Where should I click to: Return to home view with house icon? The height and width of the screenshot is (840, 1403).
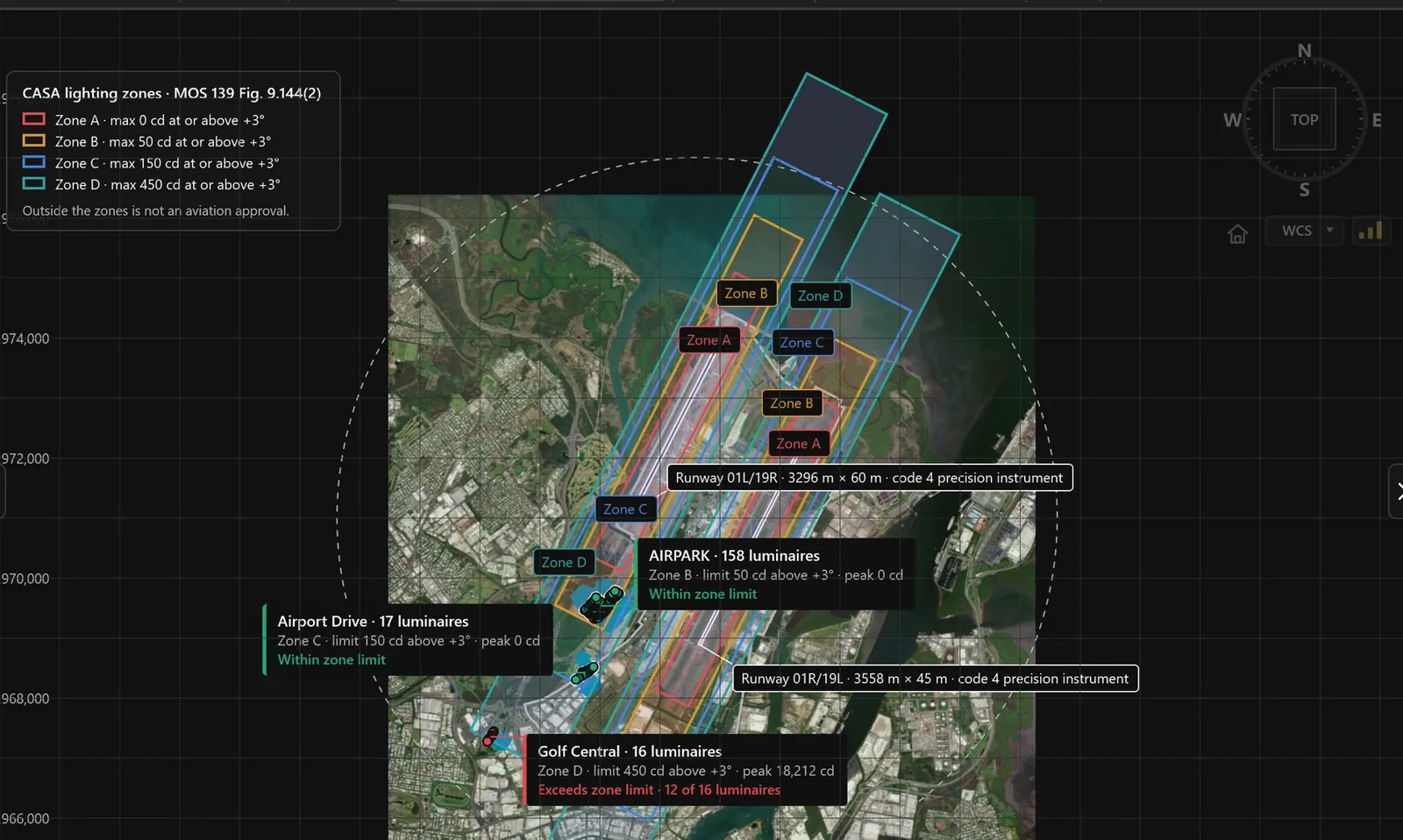point(1237,233)
